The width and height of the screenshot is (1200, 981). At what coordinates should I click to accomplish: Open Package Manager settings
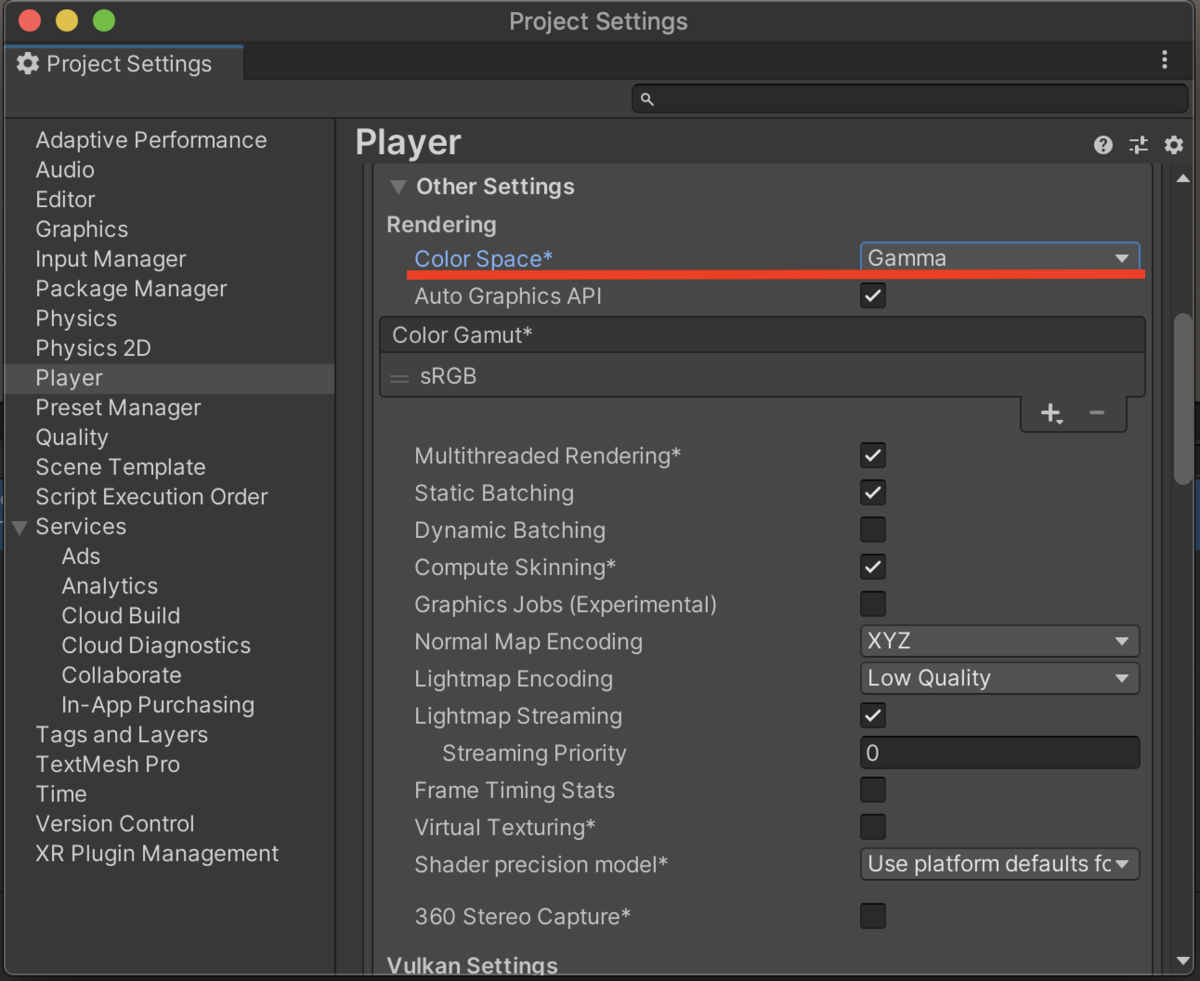(x=131, y=289)
